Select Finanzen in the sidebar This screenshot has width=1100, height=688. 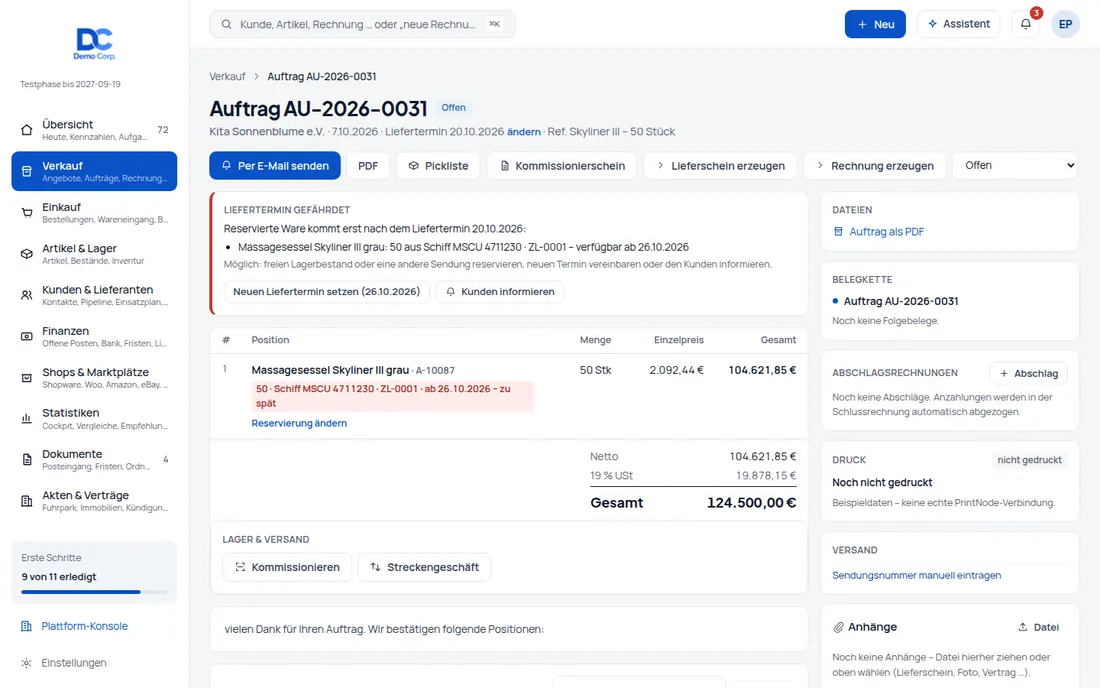click(x=94, y=337)
